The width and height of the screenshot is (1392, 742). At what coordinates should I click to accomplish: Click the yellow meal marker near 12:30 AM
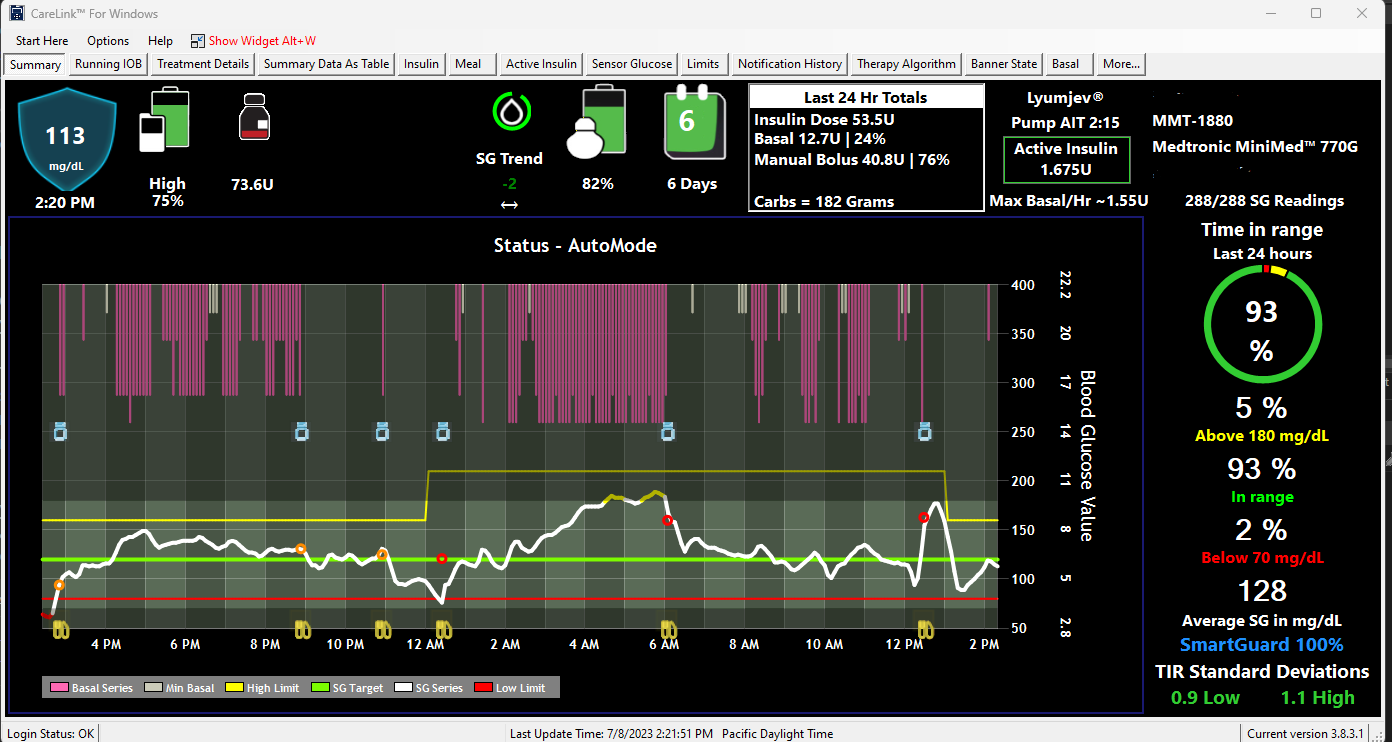click(x=442, y=629)
